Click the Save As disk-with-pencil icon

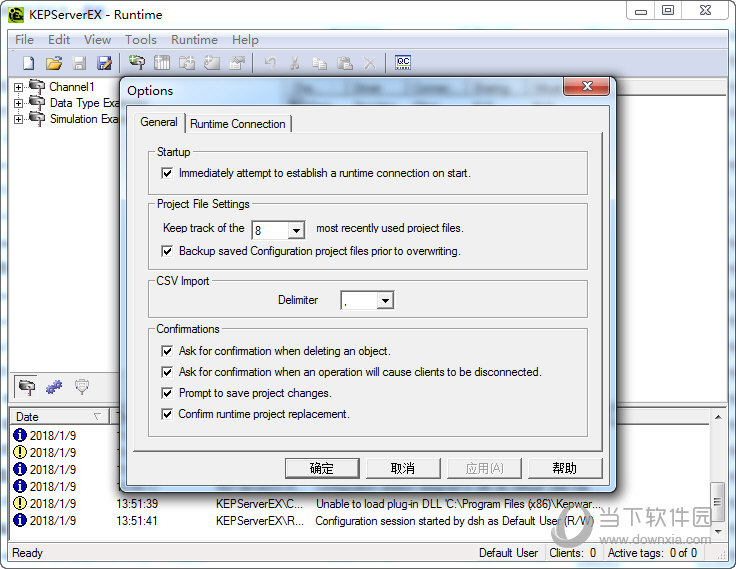point(104,63)
